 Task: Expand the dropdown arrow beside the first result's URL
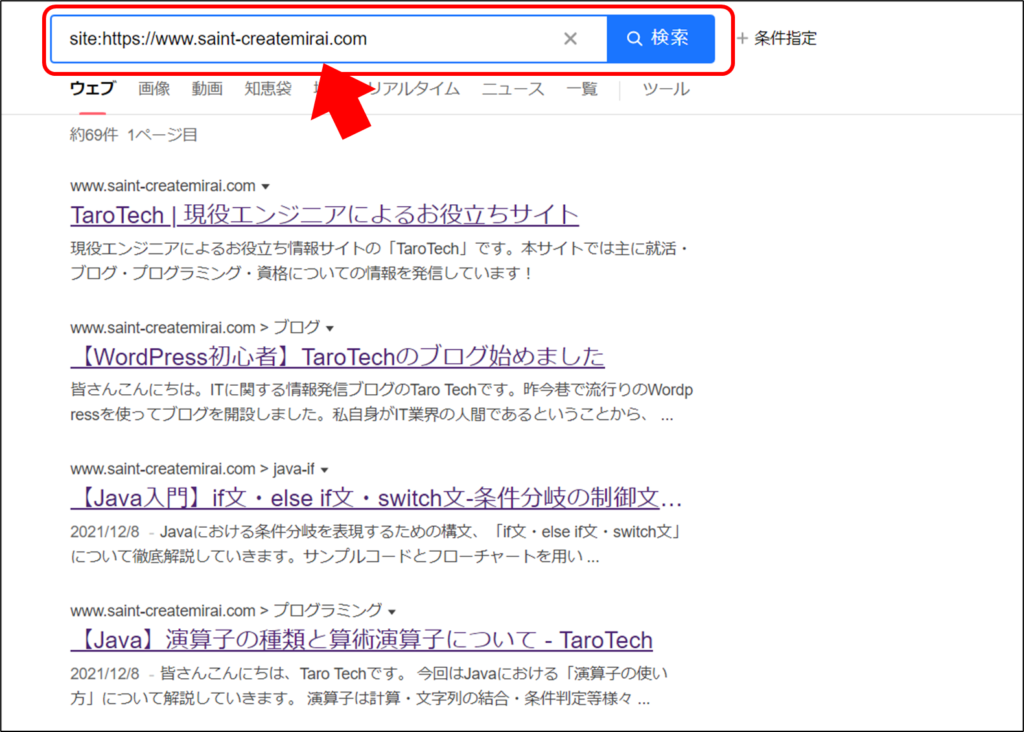pyautogui.click(x=266, y=187)
